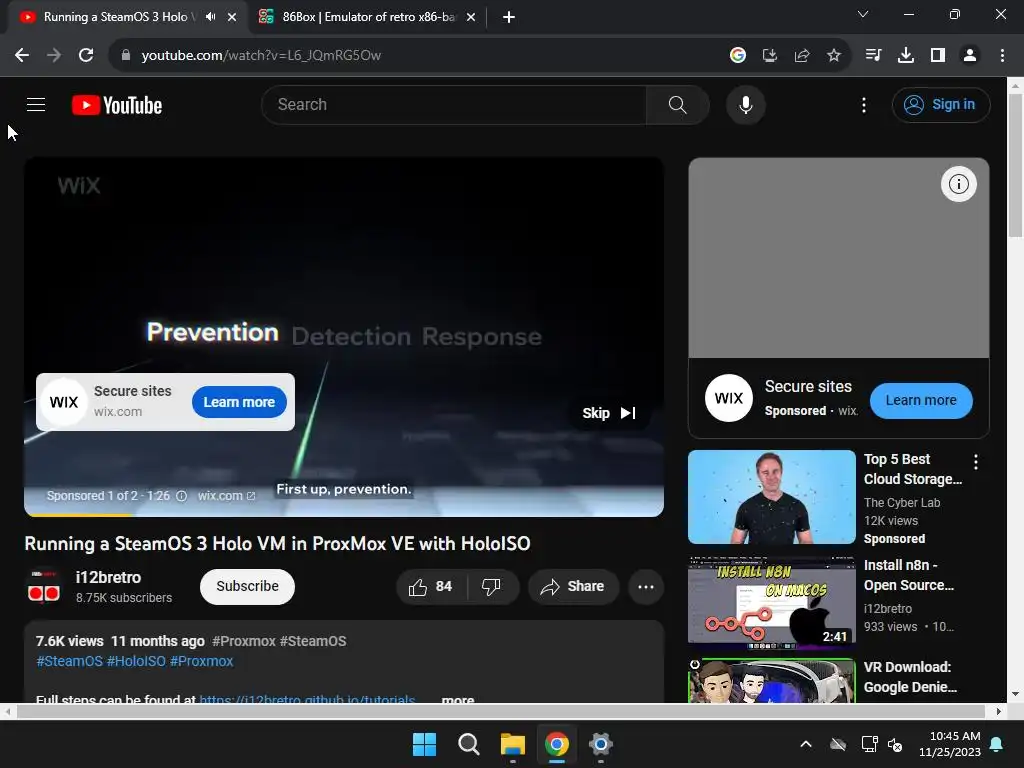This screenshot has height=768, width=1024.
Task: Open the Top 5 Best Cloud Storage thumbnail
Action: 771,497
